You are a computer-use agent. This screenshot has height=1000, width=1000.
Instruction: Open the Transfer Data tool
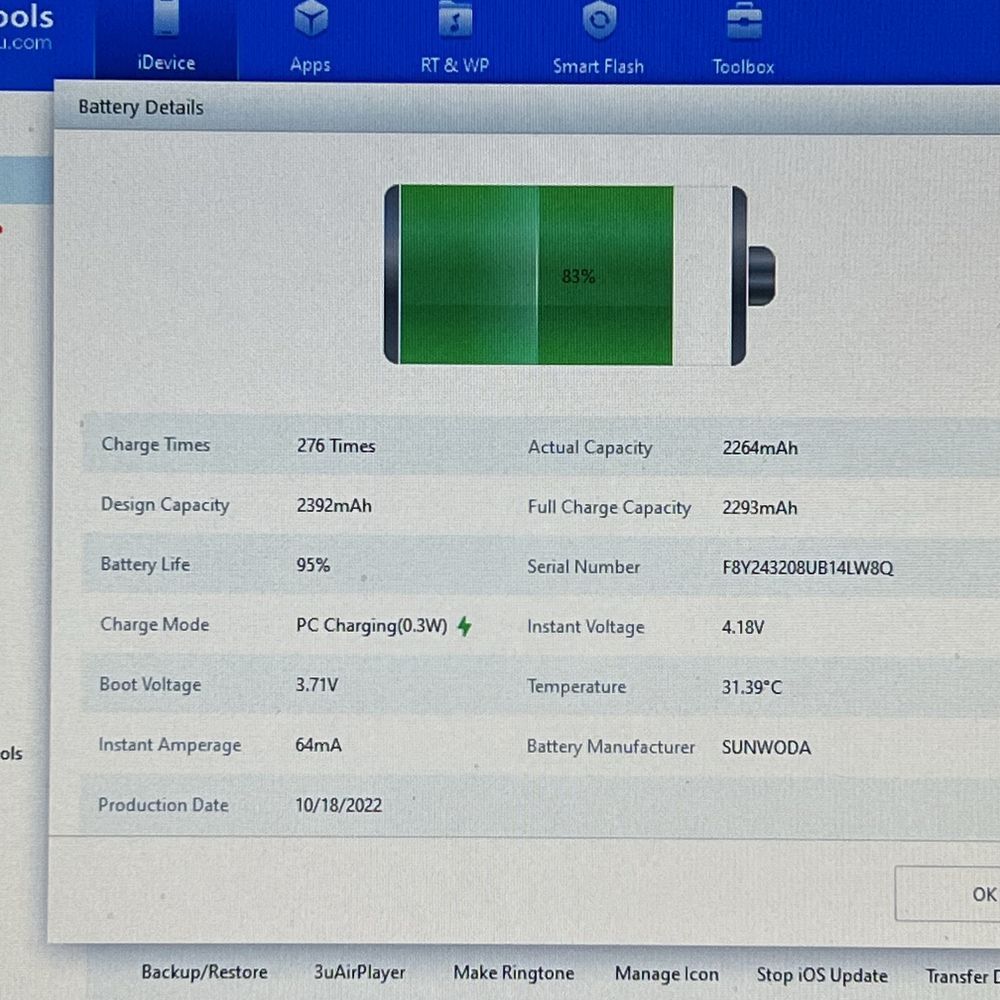(962, 976)
